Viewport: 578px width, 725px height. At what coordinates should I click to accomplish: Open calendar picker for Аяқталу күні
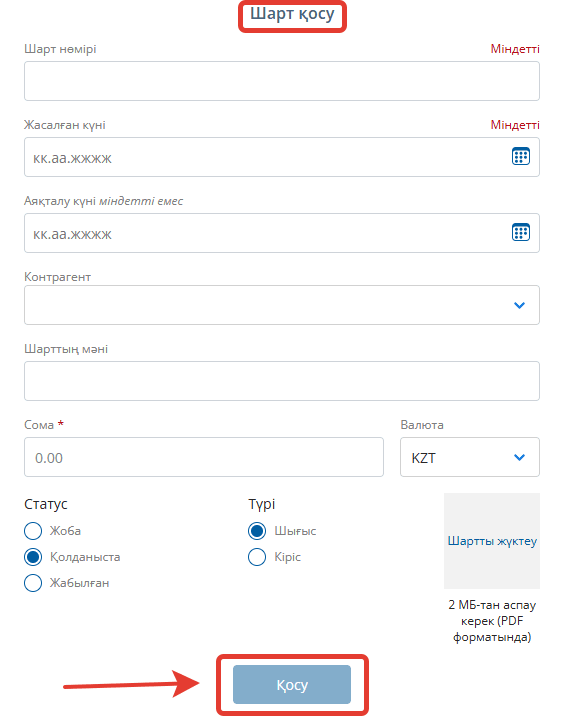pos(521,232)
